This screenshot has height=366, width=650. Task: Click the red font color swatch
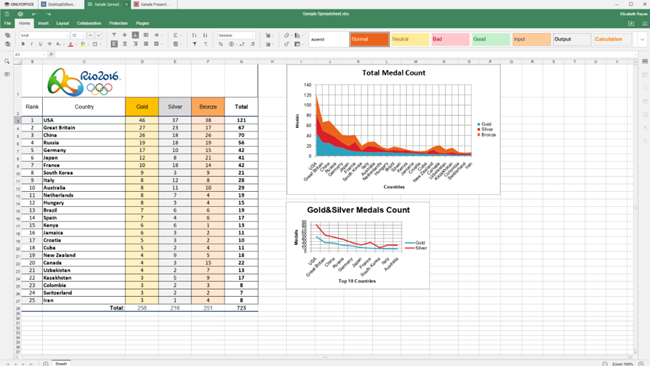[70, 44]
